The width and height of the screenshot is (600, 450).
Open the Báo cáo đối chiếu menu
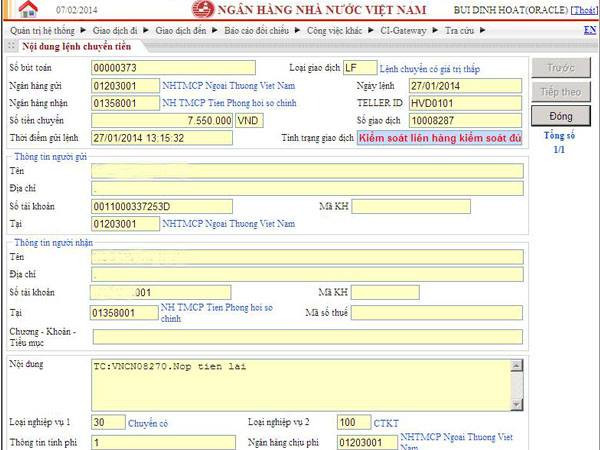click(259, 31)
